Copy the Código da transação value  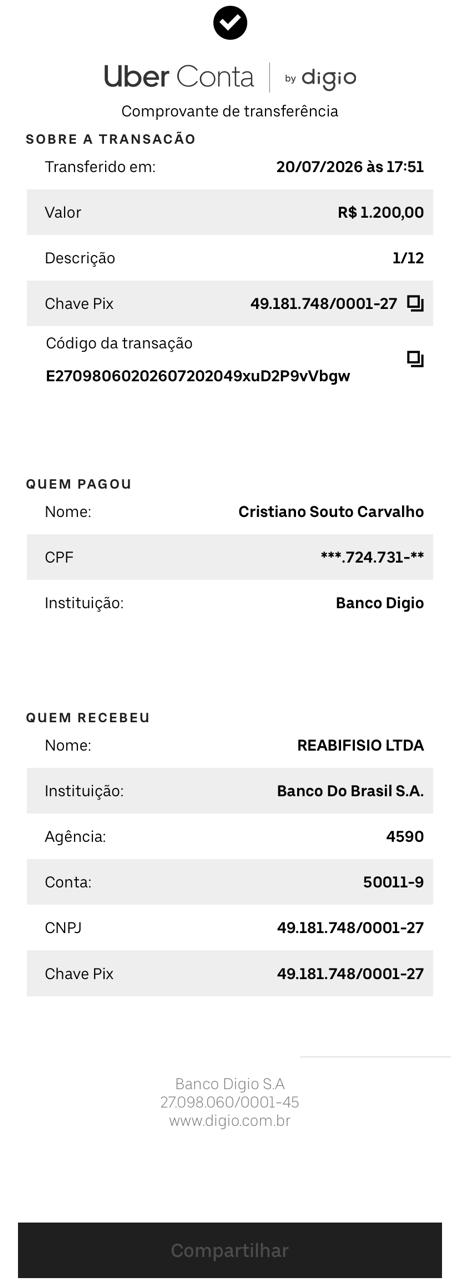coord(415,359)
